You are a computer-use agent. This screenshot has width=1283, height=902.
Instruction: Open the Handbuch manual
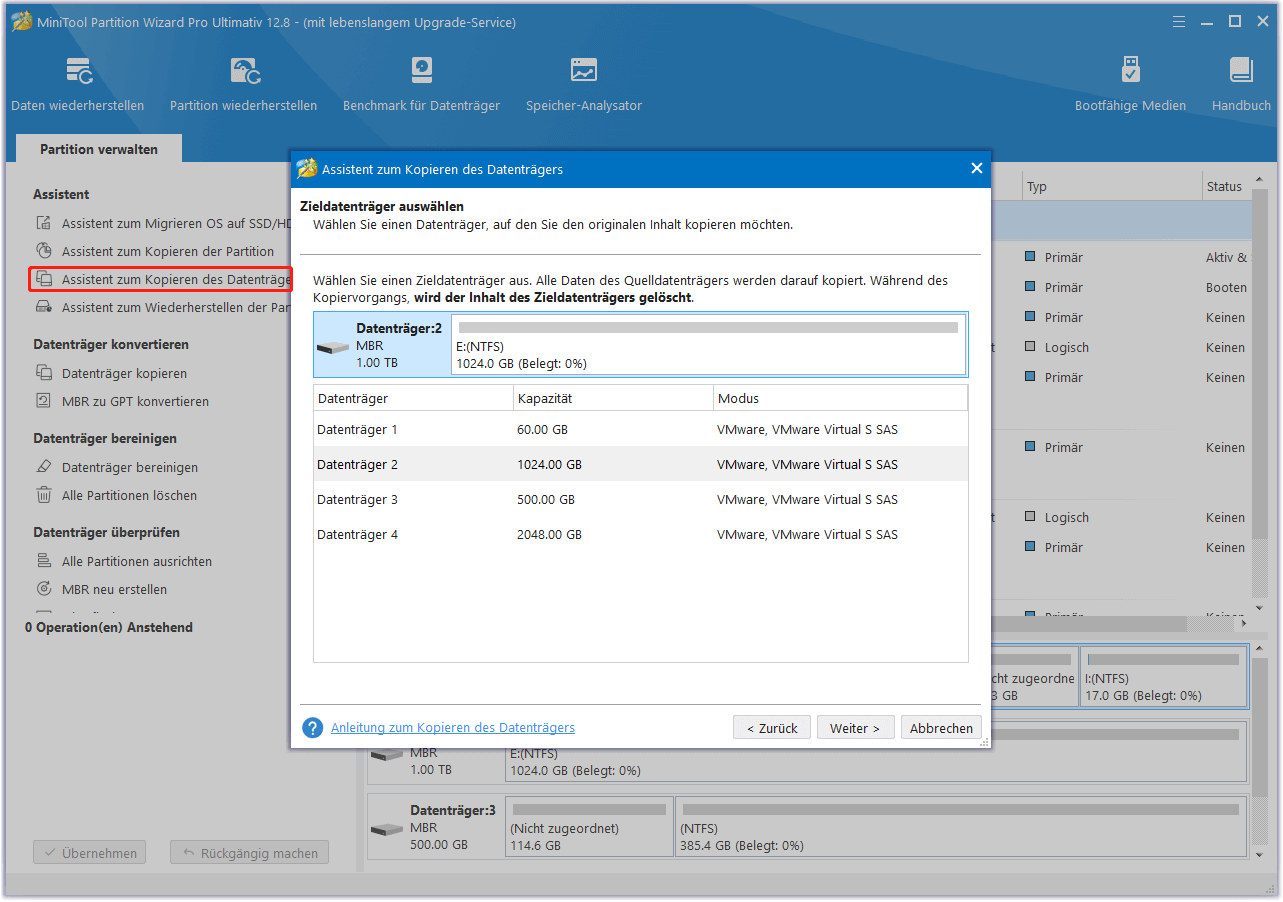tap(1241, 84)
